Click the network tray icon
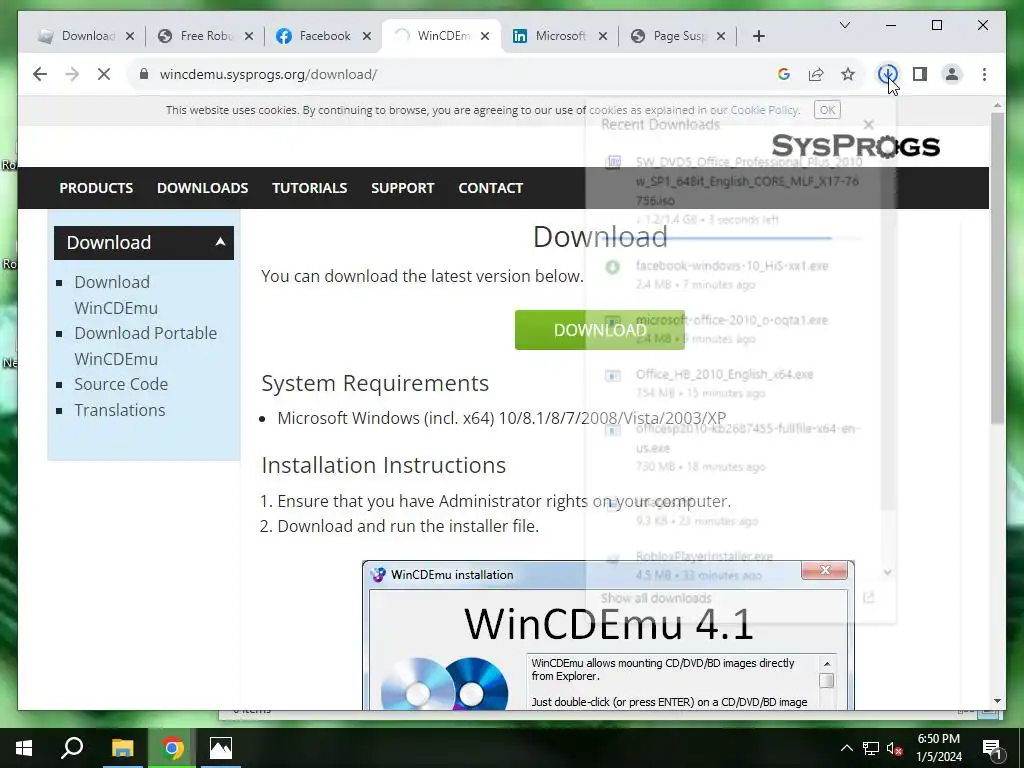 click(x=871, y=748)
